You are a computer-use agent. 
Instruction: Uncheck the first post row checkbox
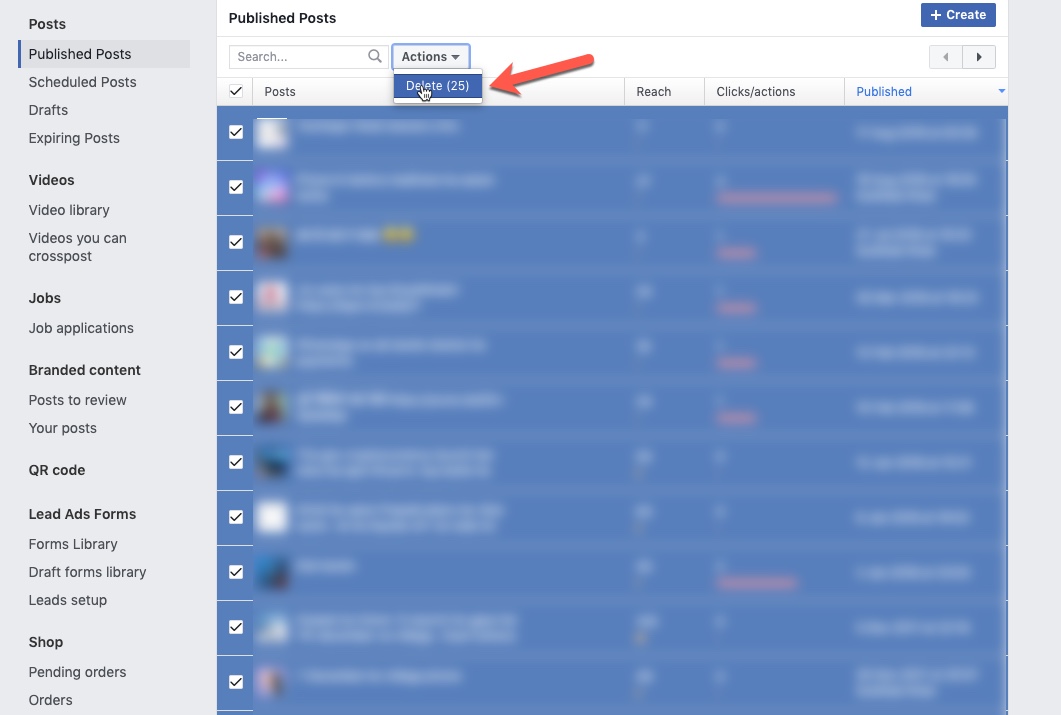coord(236,131)
